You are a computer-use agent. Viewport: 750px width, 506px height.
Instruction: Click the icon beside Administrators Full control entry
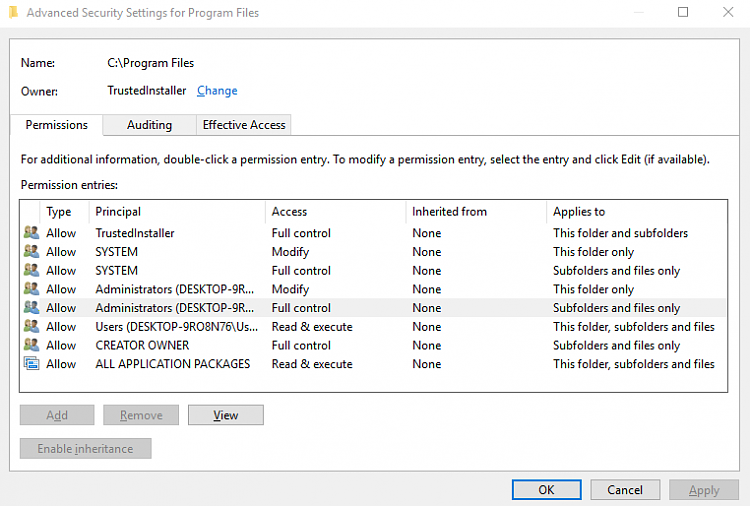pos(32,308)
